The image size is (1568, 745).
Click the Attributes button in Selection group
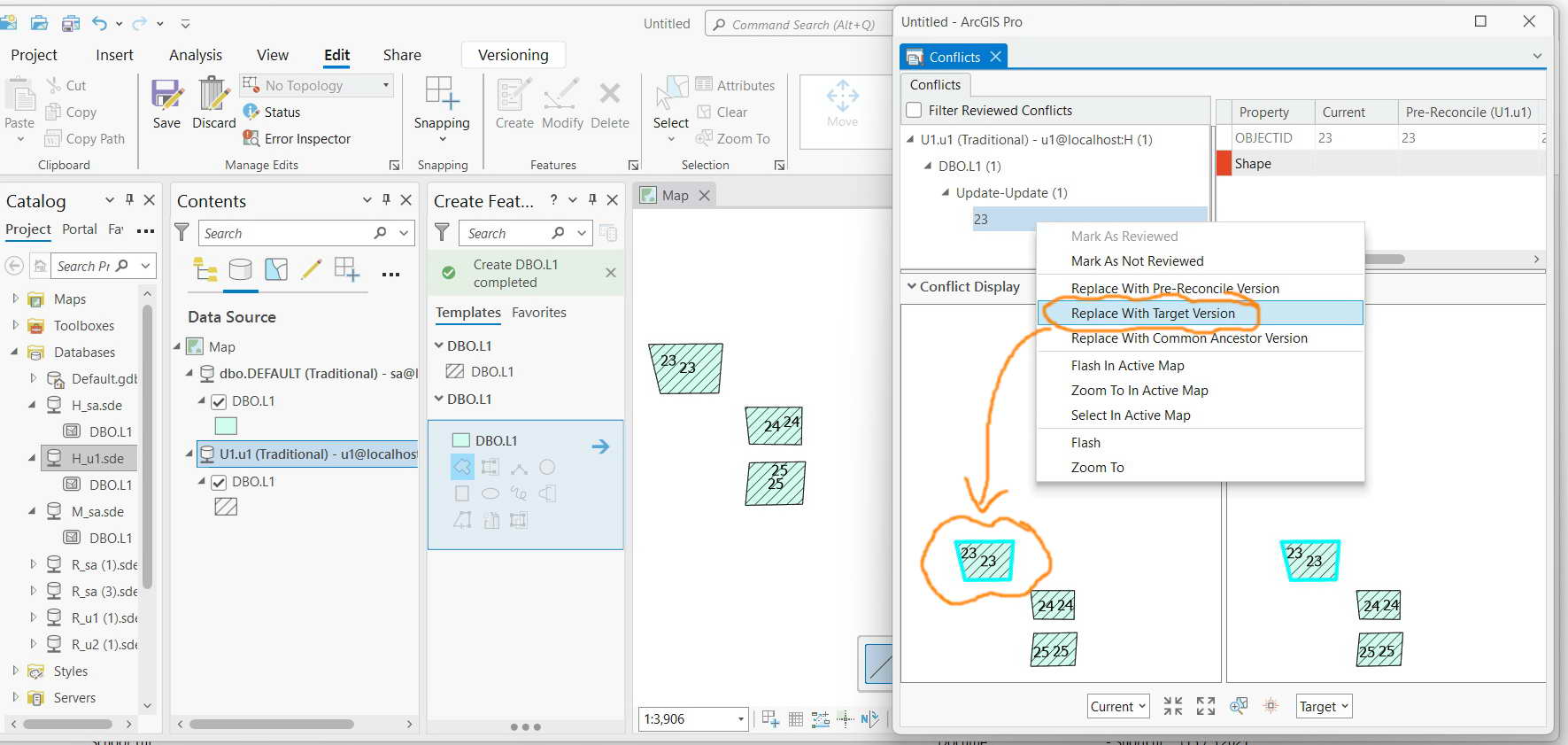(x=735, y=85)
